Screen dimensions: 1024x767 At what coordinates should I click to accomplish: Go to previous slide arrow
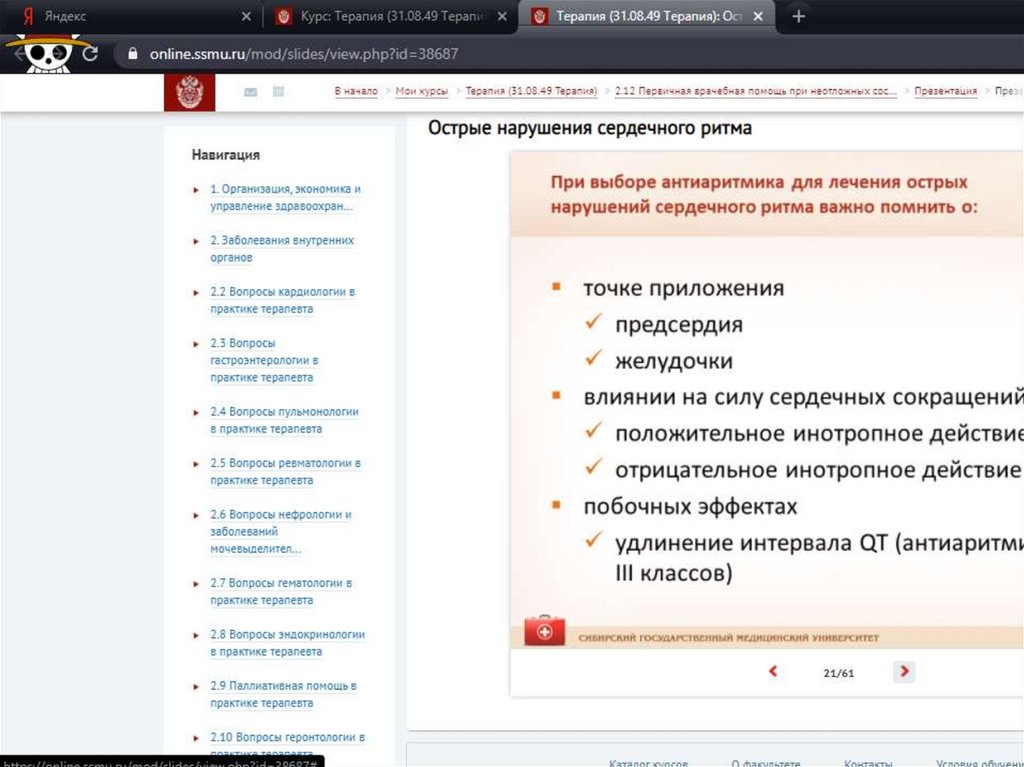(x=773, y=671)
